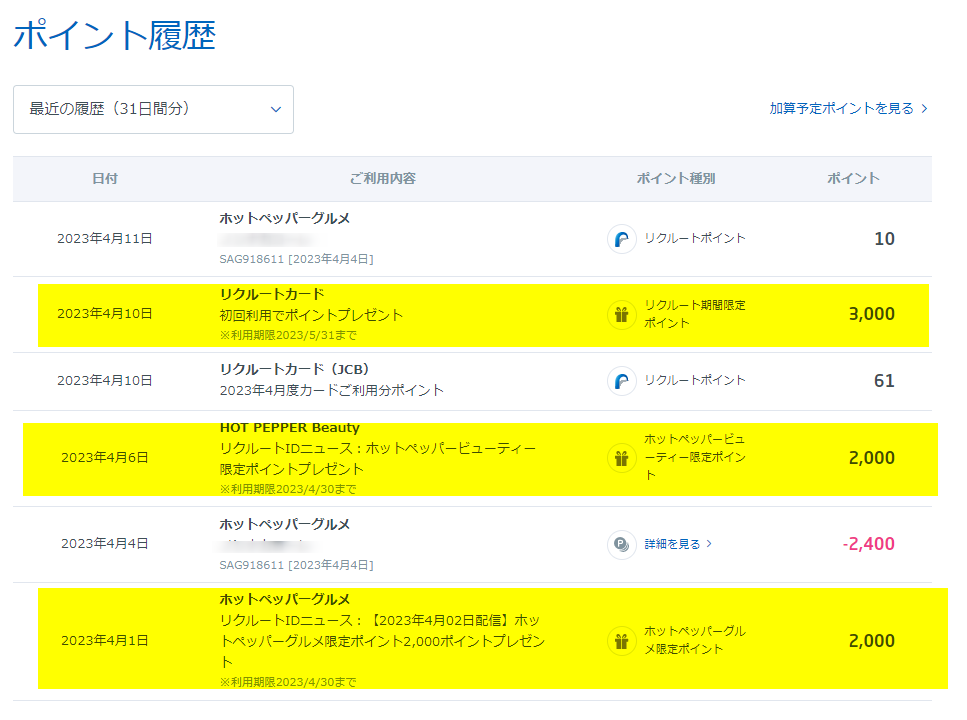
Task: Click 詳細を見る in the -2,400 row
Action: click(678, 544)
